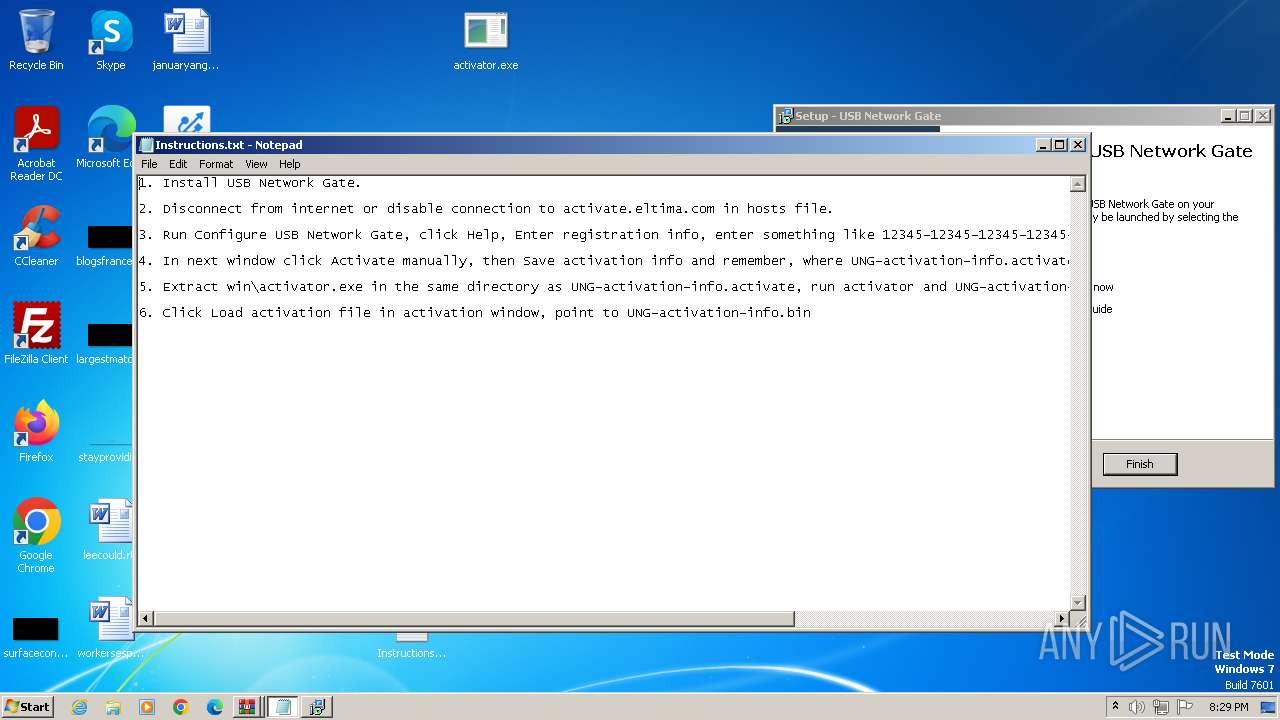Minimize the Setup USB Network Gate window
This screenshot has height=720, width=1280.
click(x=1227, y=116)
